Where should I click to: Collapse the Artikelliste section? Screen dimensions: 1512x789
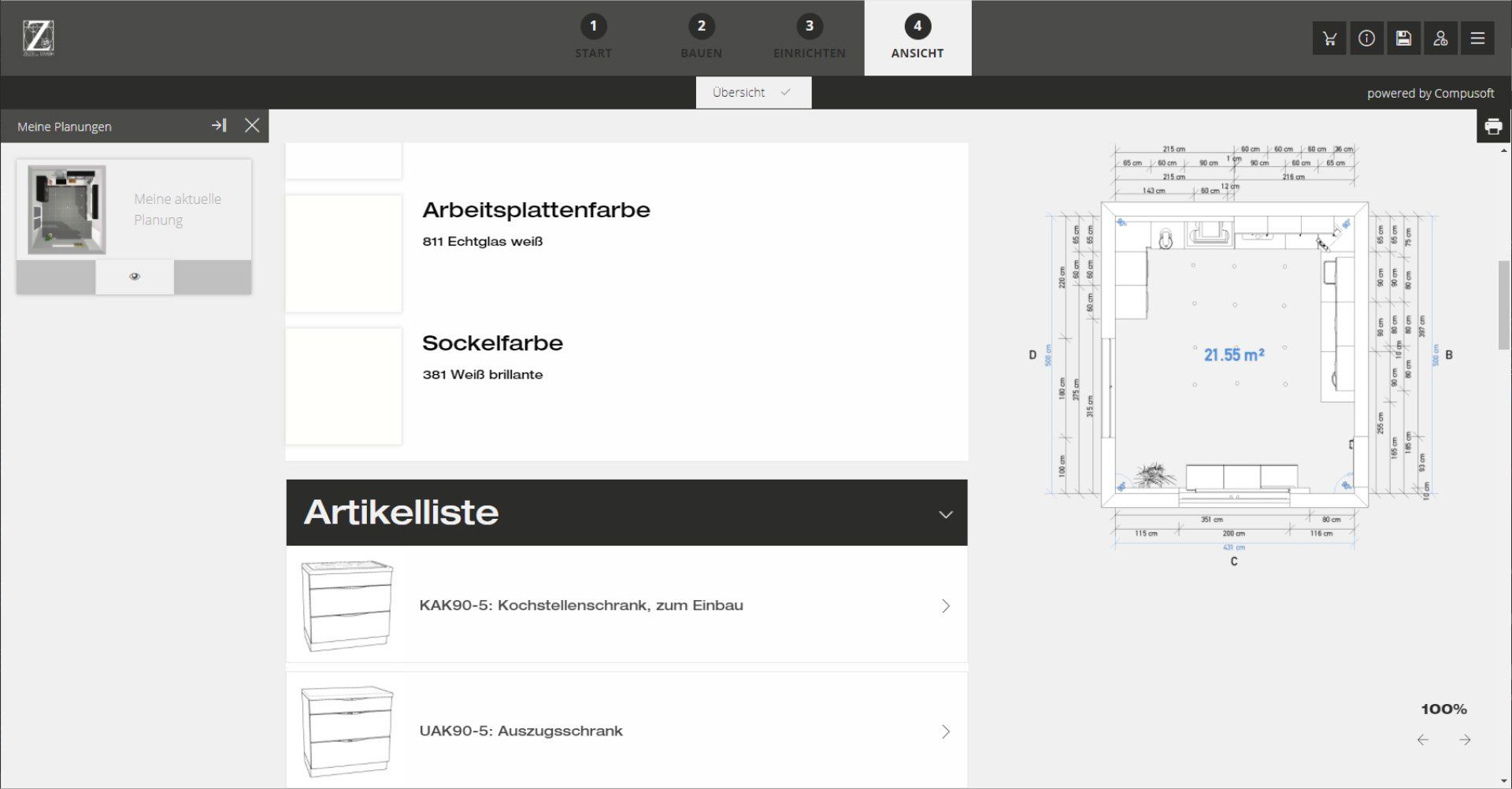tap(946, 513)
